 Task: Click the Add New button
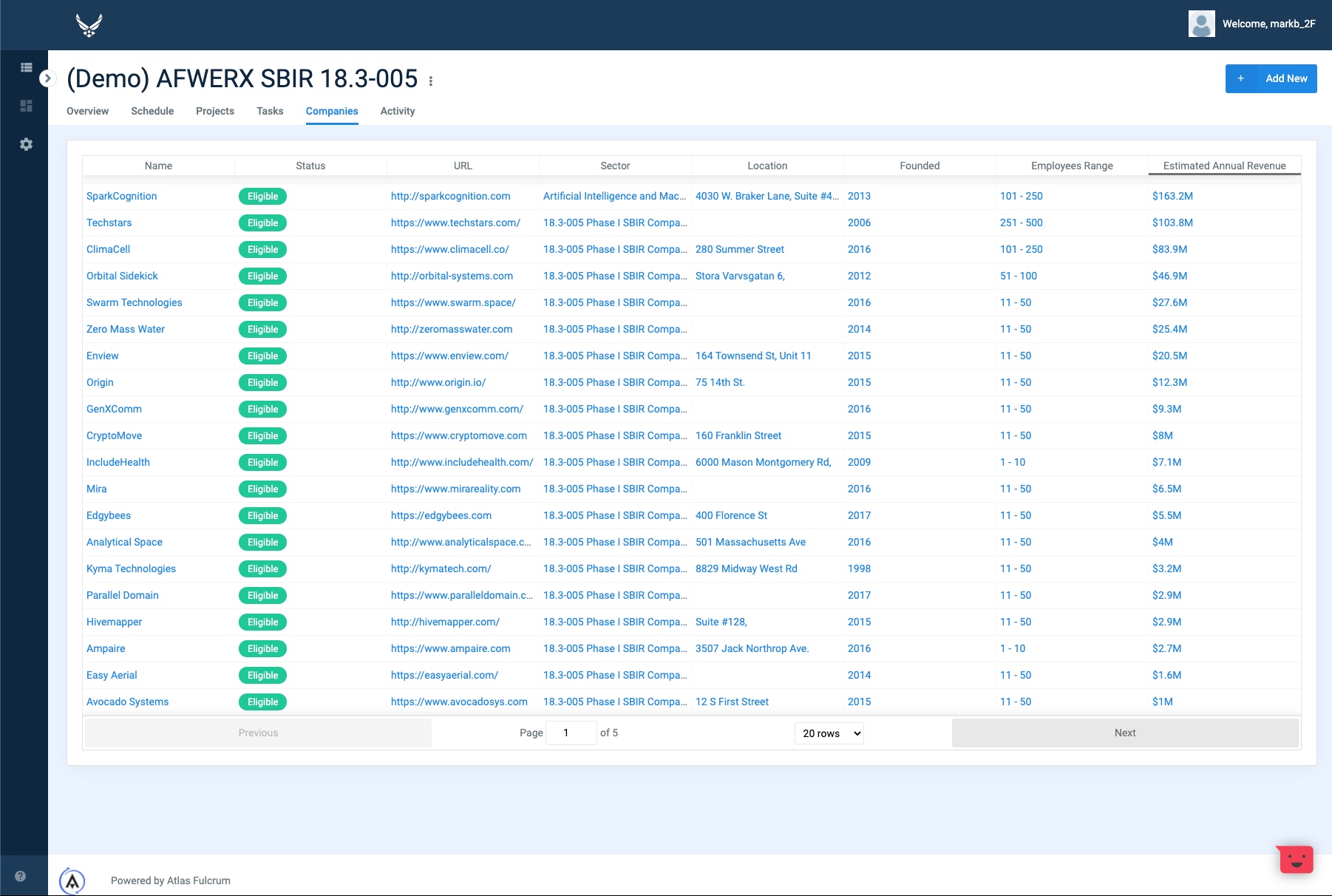click(x=1271, y=78)
